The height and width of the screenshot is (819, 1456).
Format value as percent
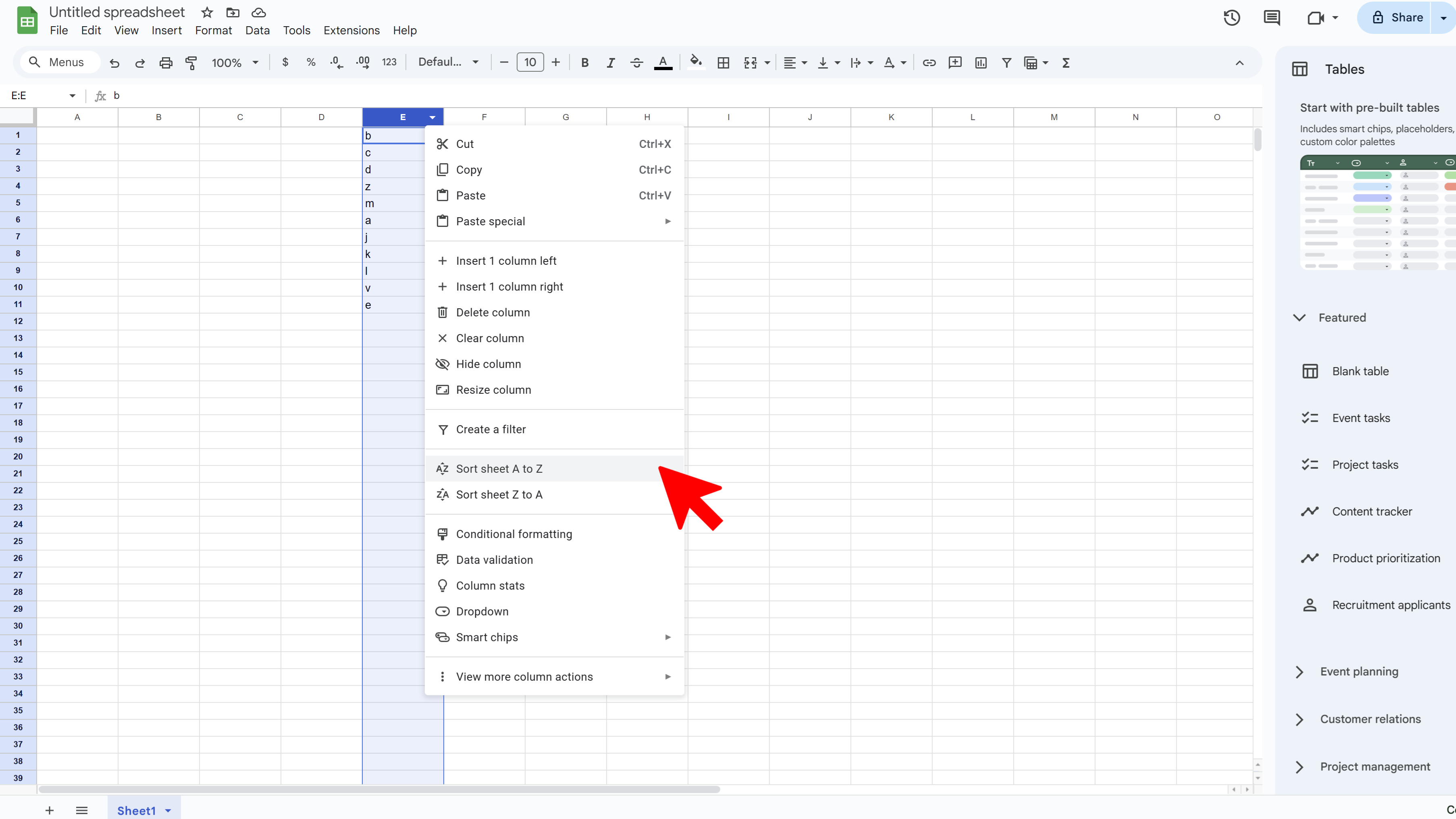coord(310,62)
